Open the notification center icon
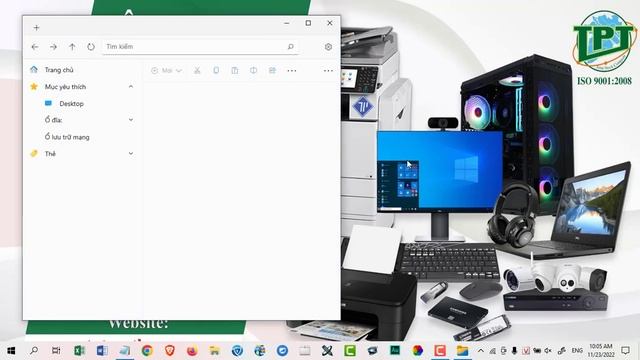 [x=625, y=351]
